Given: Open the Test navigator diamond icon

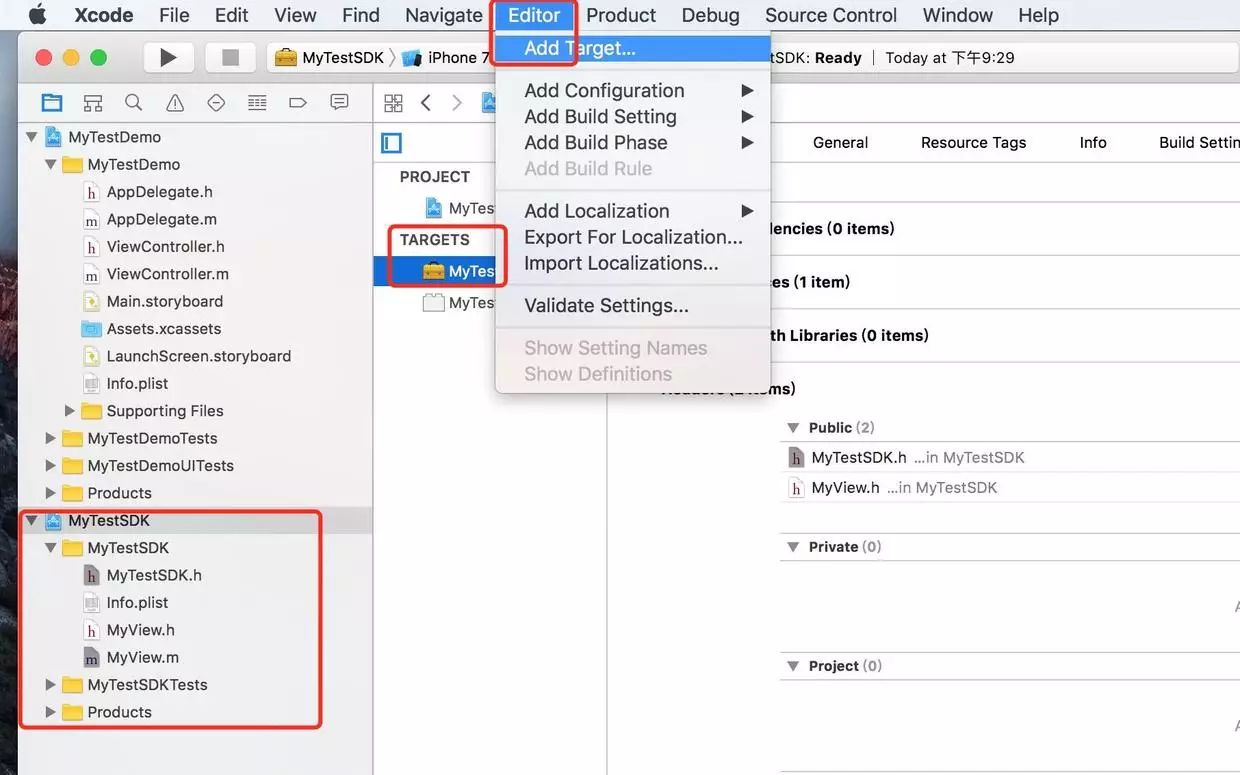Looking at the screenshot, I should (216, 102).
